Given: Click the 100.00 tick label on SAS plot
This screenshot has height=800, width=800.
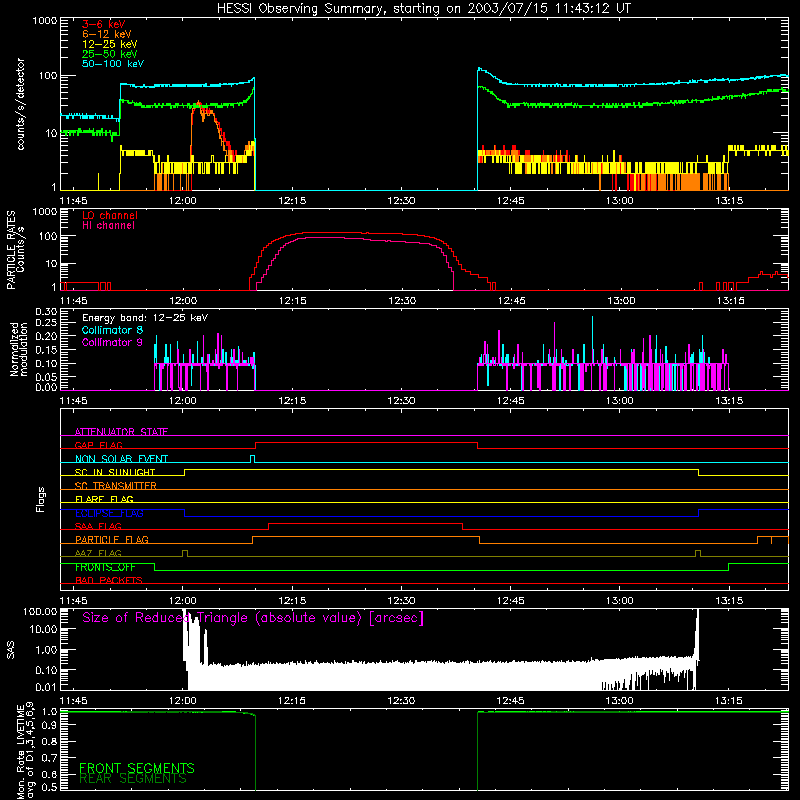Looking at the screenshot, I should tap(40, 611).
